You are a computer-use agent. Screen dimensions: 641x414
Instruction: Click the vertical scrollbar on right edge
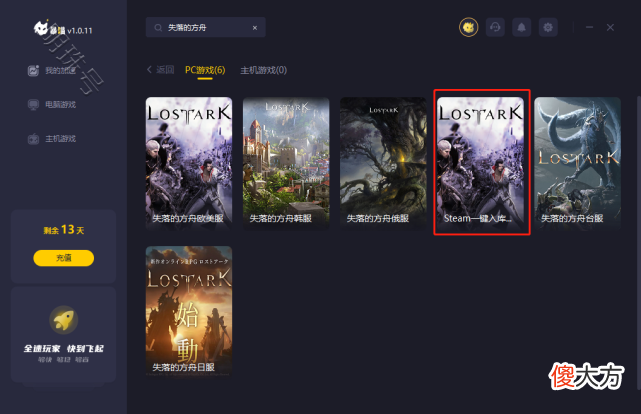click(639, 243)
